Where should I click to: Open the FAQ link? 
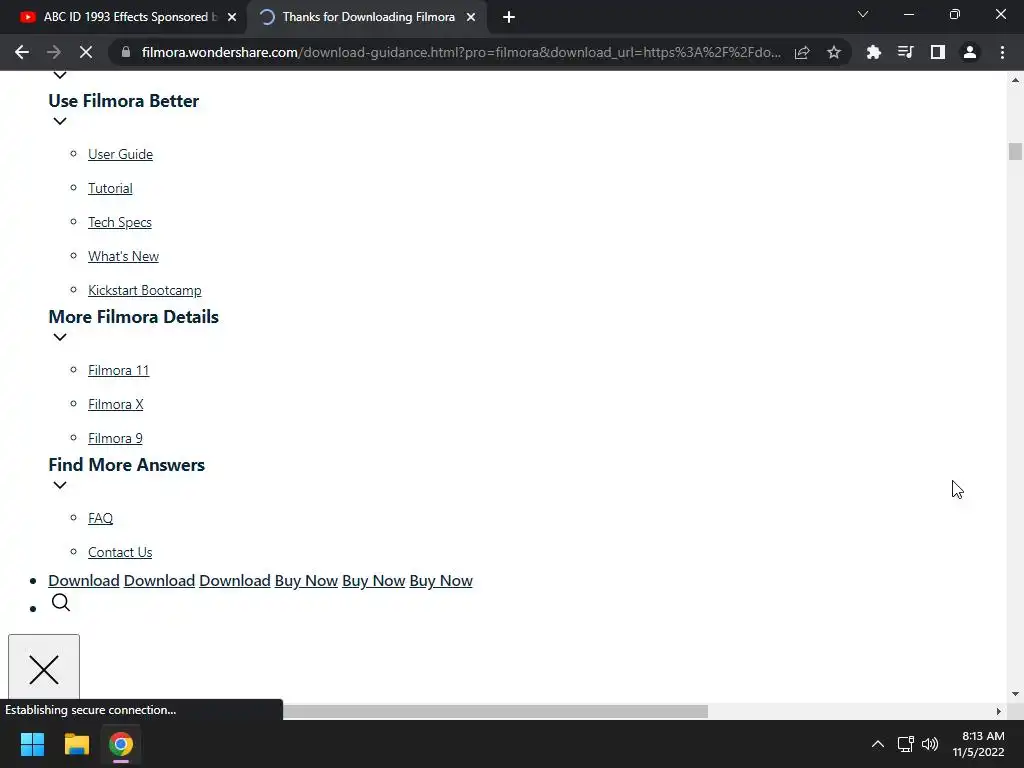click(101, 518)
